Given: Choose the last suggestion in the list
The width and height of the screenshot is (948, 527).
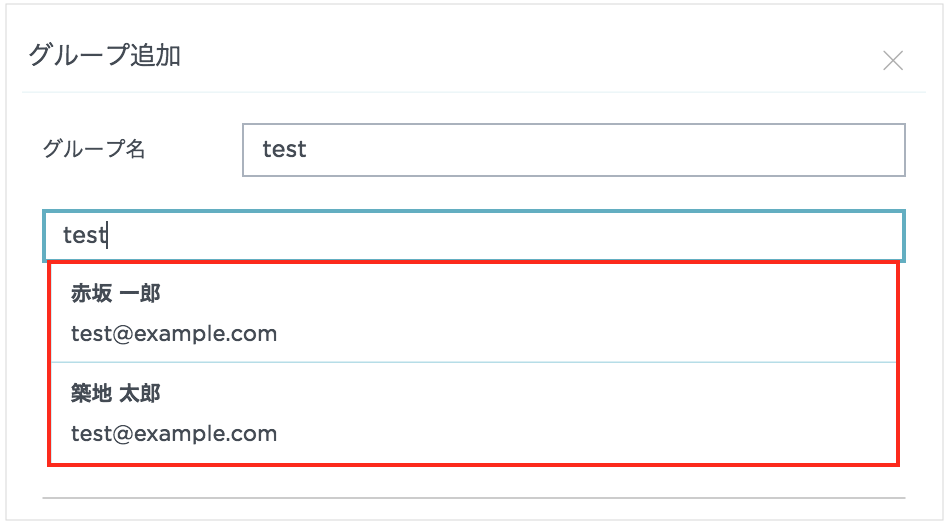Looking at the screenshot, I should point(473,413).
